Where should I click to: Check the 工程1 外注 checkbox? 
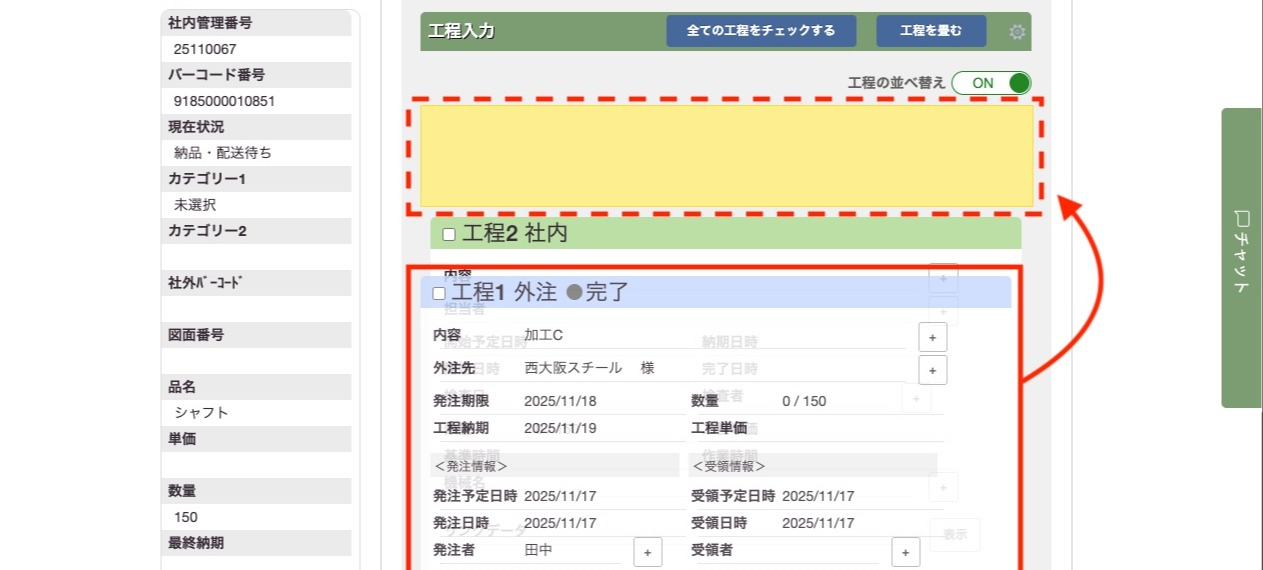[x=439, y=293]
